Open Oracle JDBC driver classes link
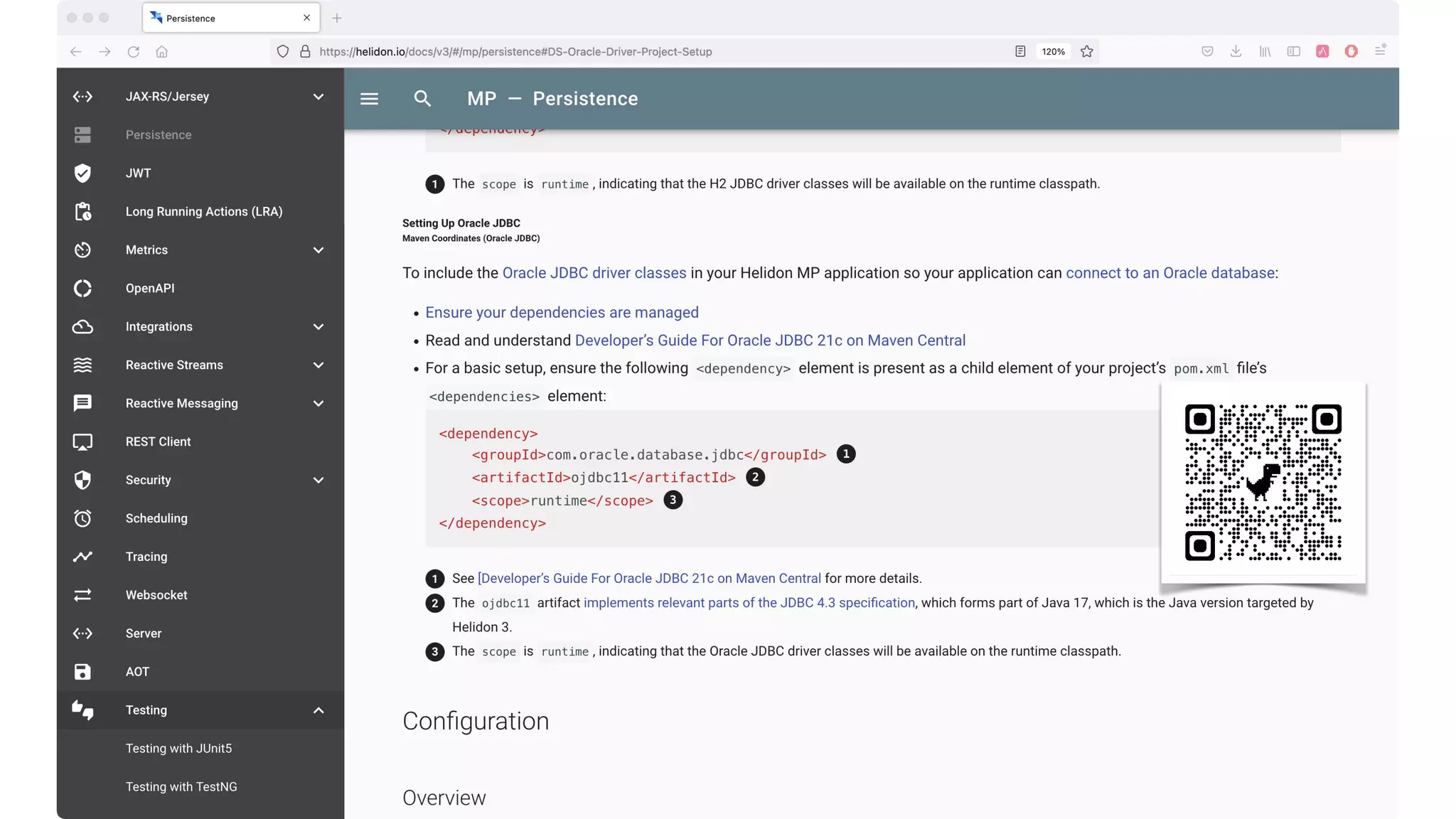The image size is (1456, 819). click(x=594, y=273)
